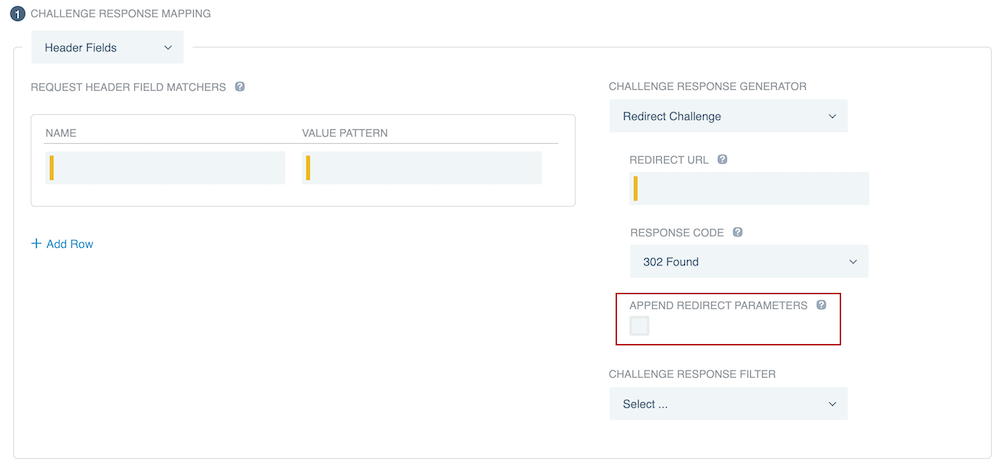Enable the Append Redirect Parameters checkbox
Image resolution: width=1000 pixels, height=468 pixels.
coord(640,326)
